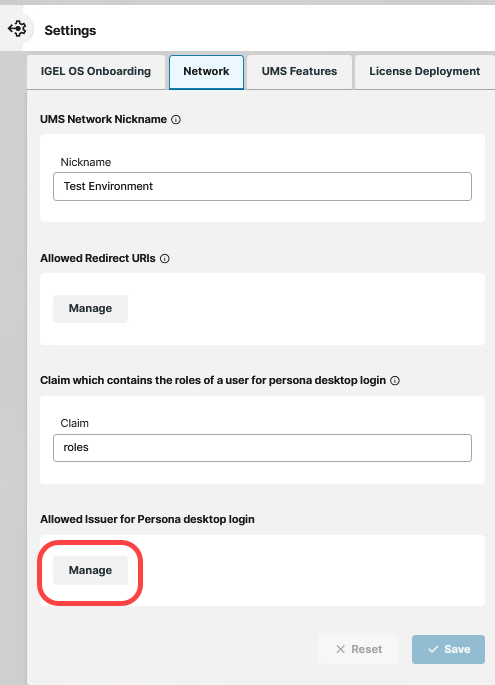Click the Settings gear icon
This screenshot has height=685, width=495.
17,29
